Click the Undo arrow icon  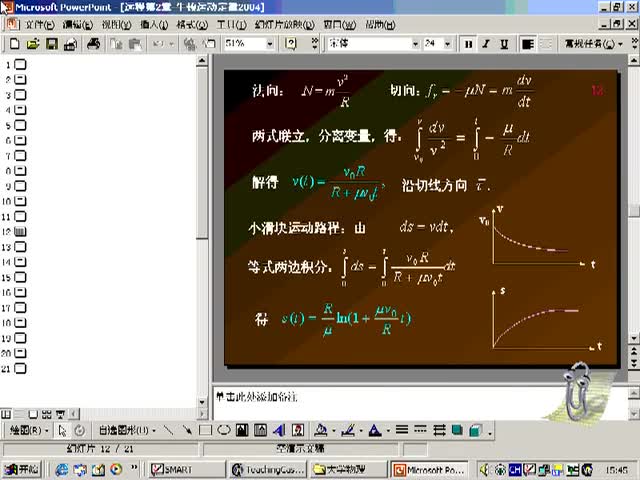(x=158, y=44)
